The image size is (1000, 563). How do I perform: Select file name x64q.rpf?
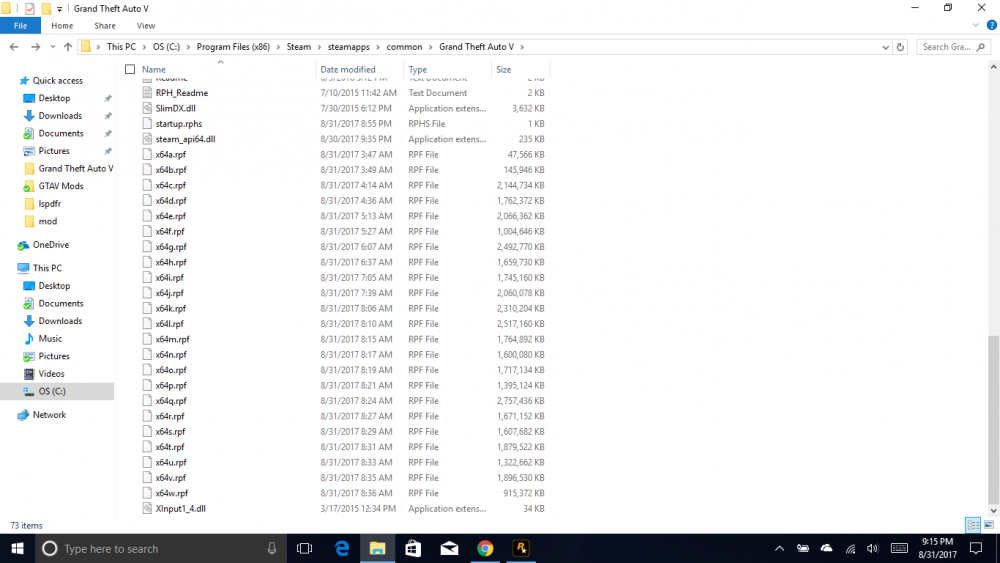click(171, 401)
